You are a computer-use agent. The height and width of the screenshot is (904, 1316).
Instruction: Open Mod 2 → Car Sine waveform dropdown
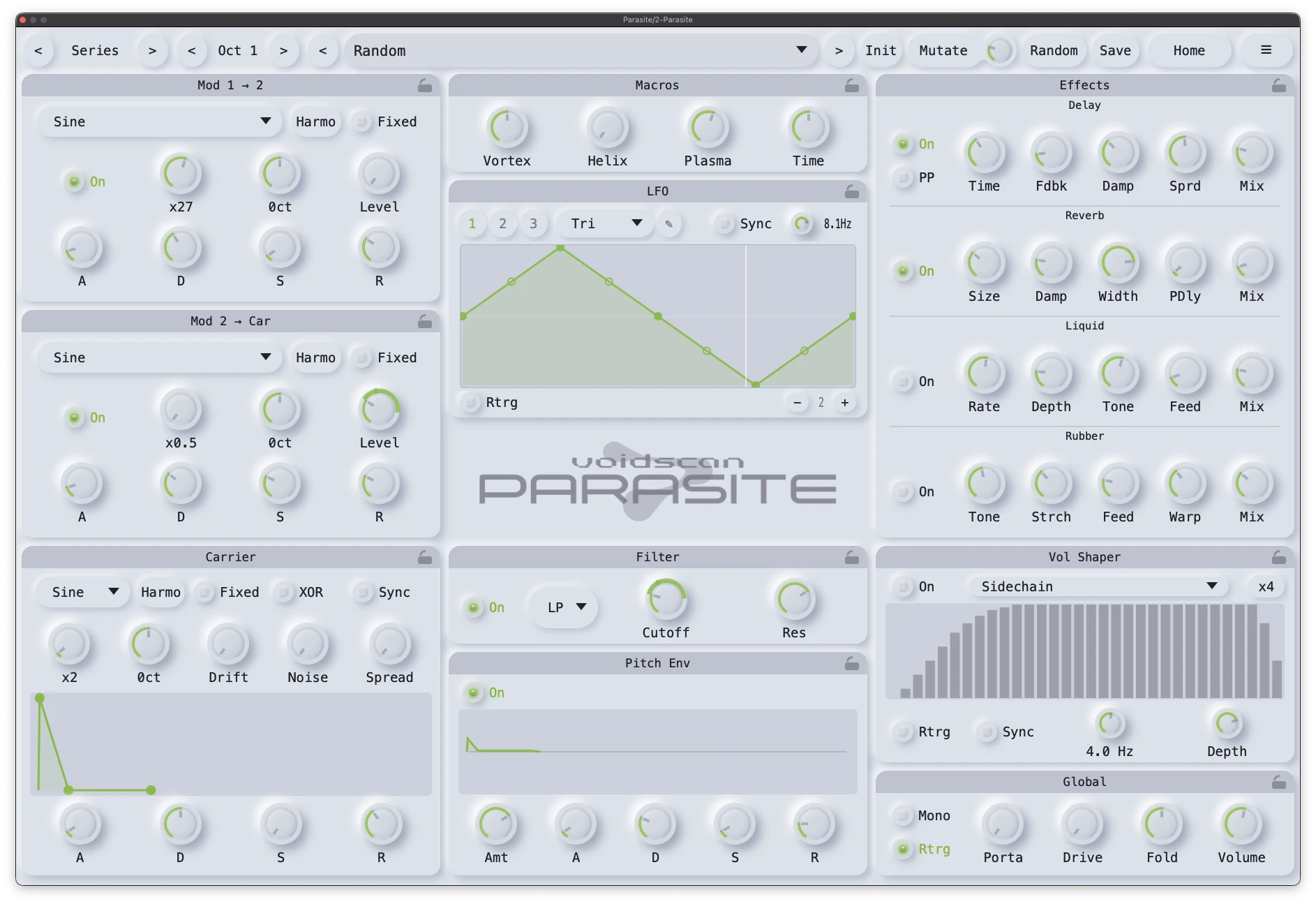click(160, 358)
